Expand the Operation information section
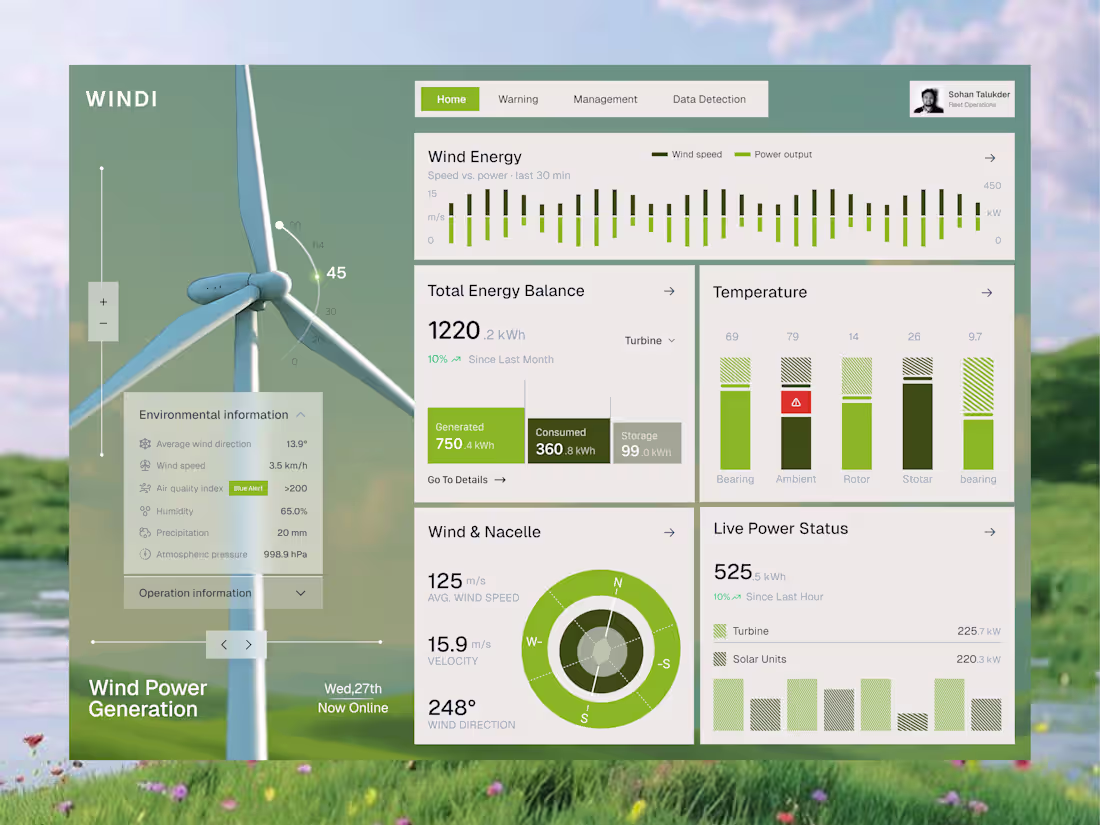1100x825 pixels. pyautogui.click(x=223, y=593)
